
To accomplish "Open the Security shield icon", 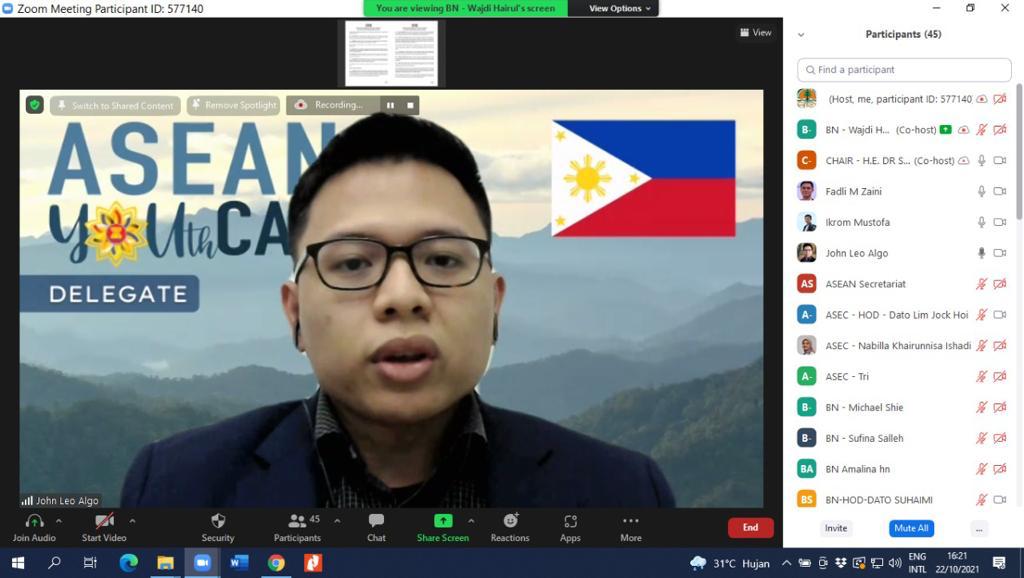I will point(217,521).
